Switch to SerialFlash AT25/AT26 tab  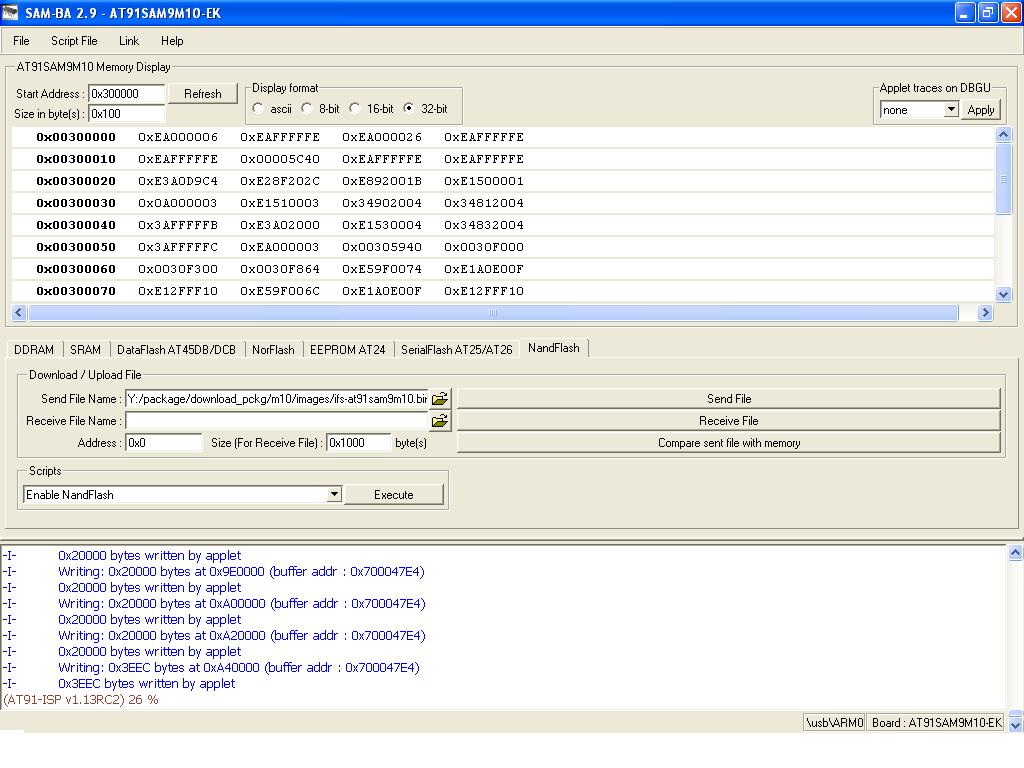tap(456, 349)
